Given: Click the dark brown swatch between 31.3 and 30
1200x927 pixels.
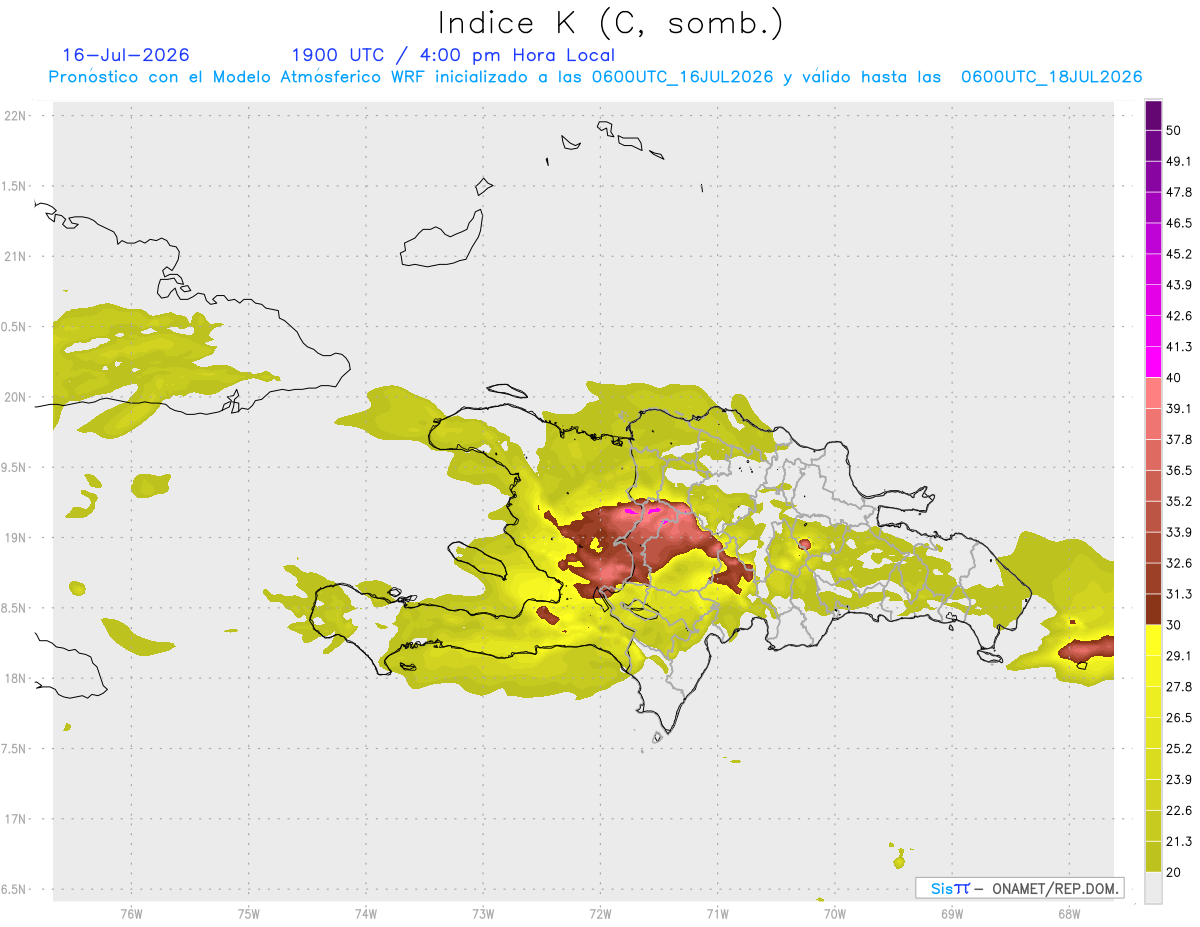Looking at the screenshot, I should (1154, 609).
